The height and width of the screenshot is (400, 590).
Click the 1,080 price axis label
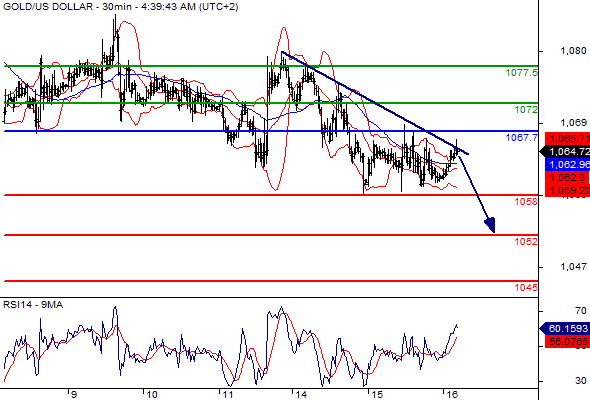[x=574, y=50]
